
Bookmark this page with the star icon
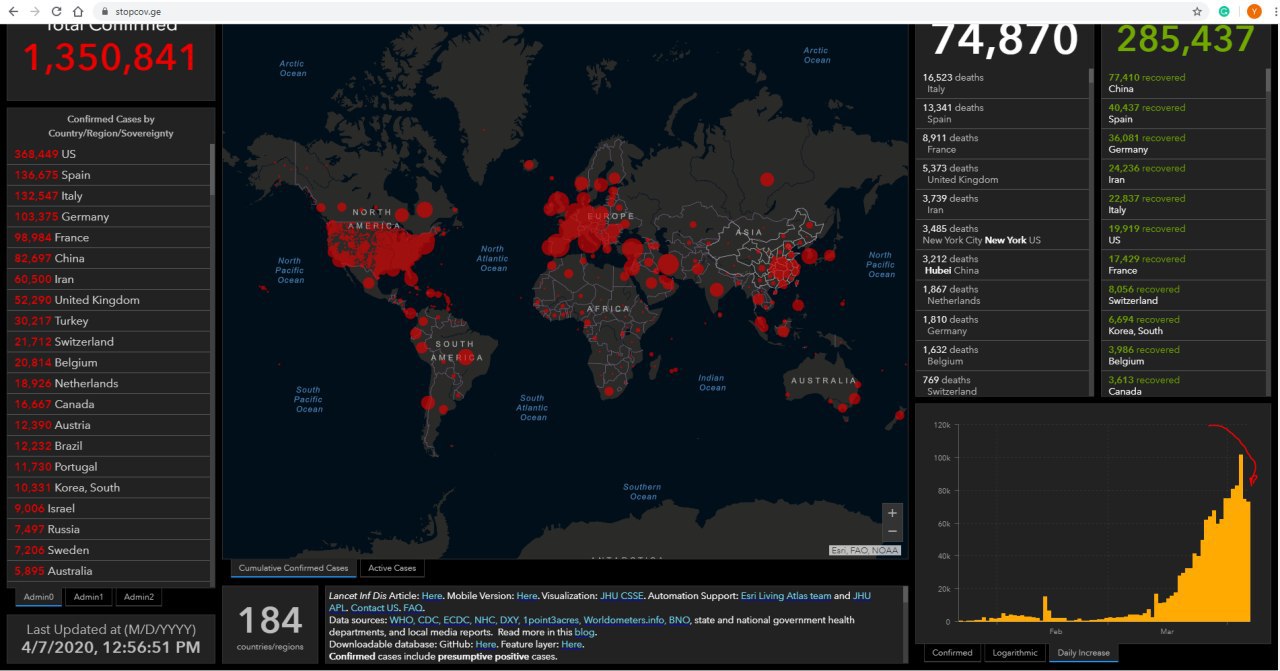click(x=1197, y=11)
